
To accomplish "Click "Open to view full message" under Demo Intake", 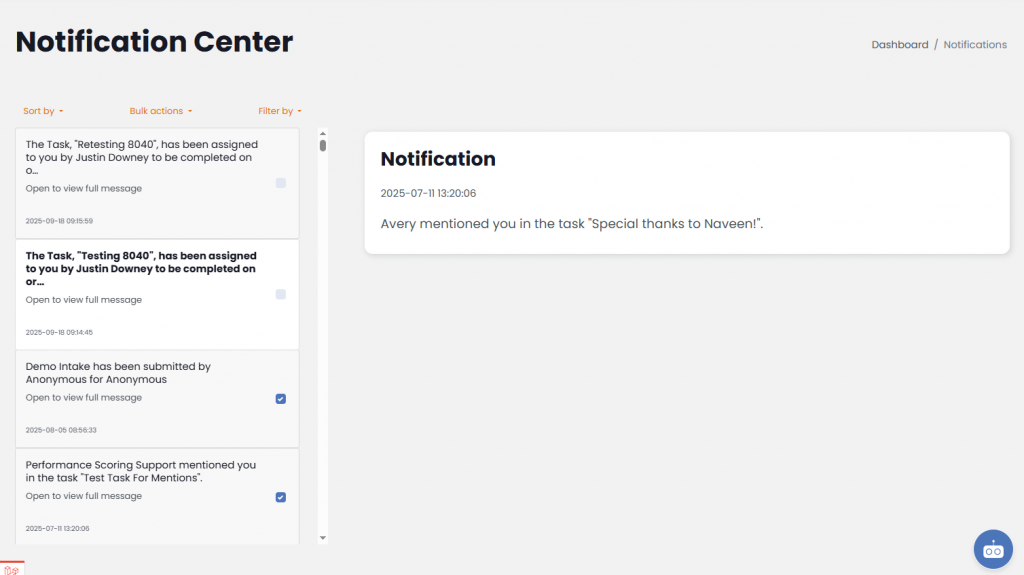I will pos(84,398).
